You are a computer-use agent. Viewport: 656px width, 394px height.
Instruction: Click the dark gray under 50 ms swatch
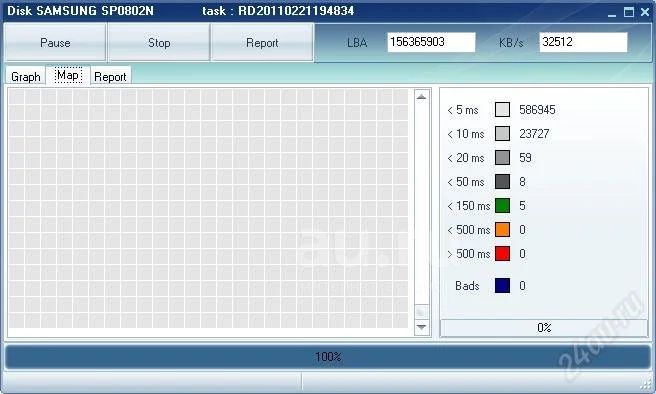pyautogui.click(x=502, y=182)
